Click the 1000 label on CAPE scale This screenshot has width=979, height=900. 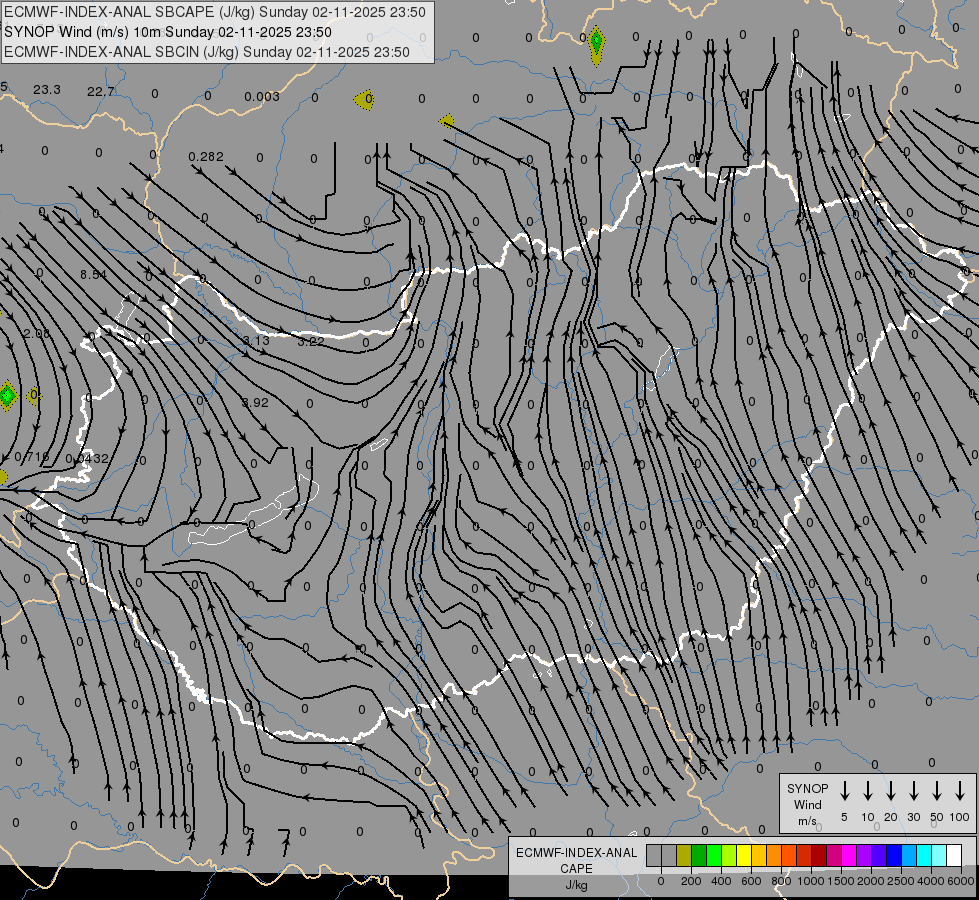[x=811, y=881]
